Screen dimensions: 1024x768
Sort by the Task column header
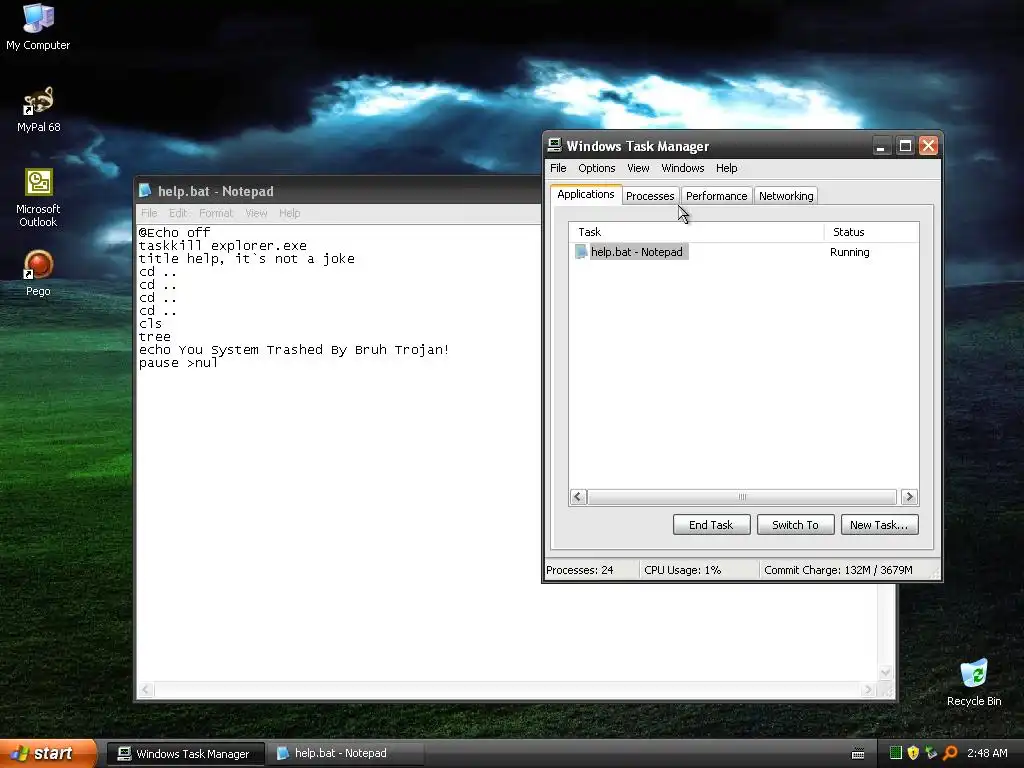coord(696,232)
